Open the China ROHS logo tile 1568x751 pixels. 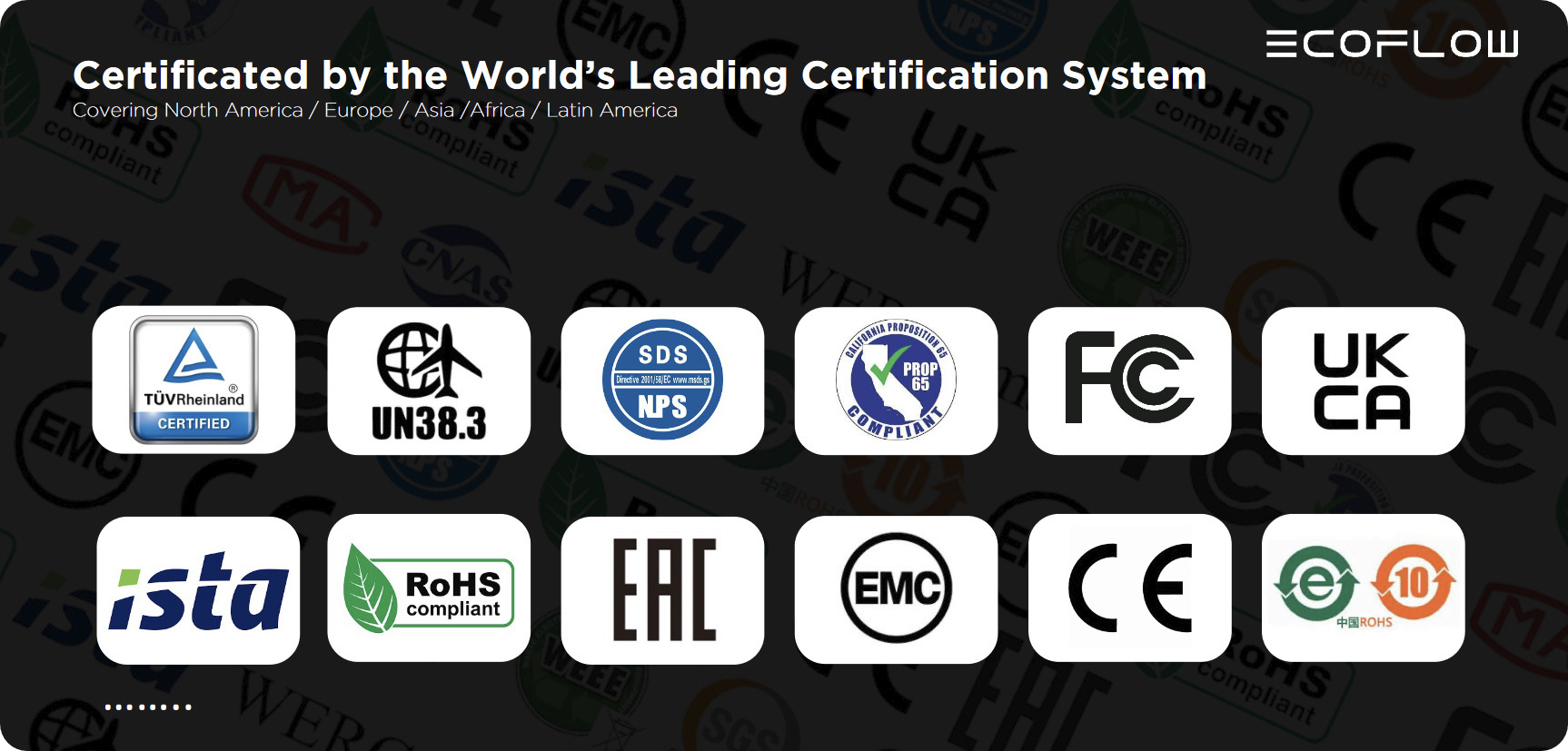[1363, 588]
